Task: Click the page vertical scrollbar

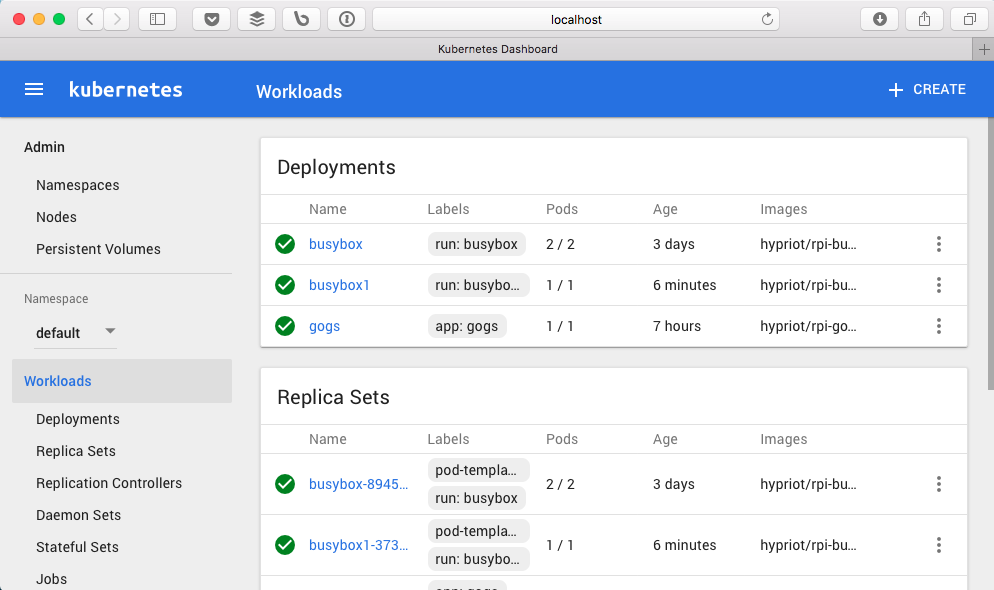Action: point(990,253)
